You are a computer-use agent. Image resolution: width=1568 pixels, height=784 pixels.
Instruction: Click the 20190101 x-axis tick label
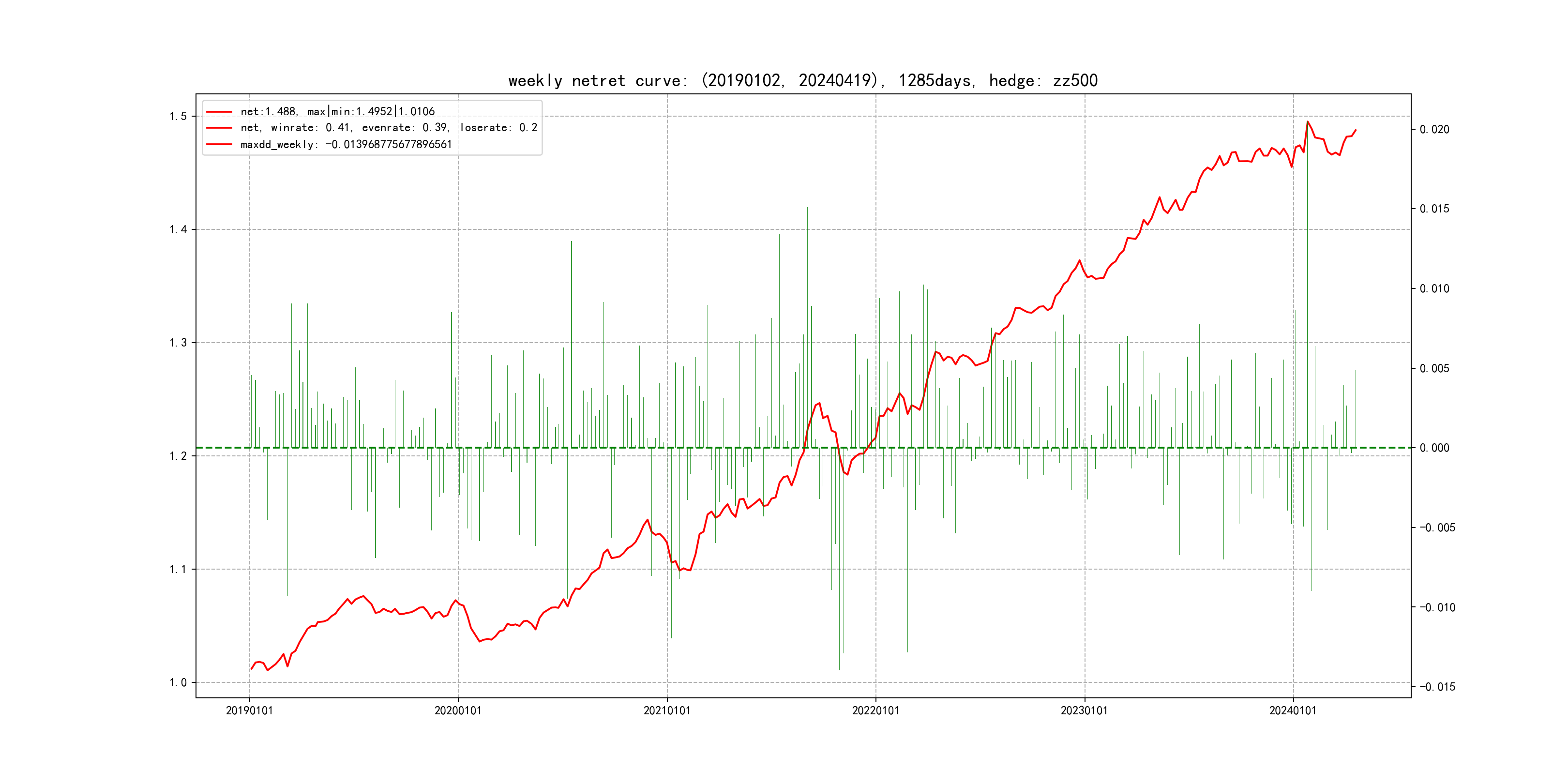click(250, 711)
